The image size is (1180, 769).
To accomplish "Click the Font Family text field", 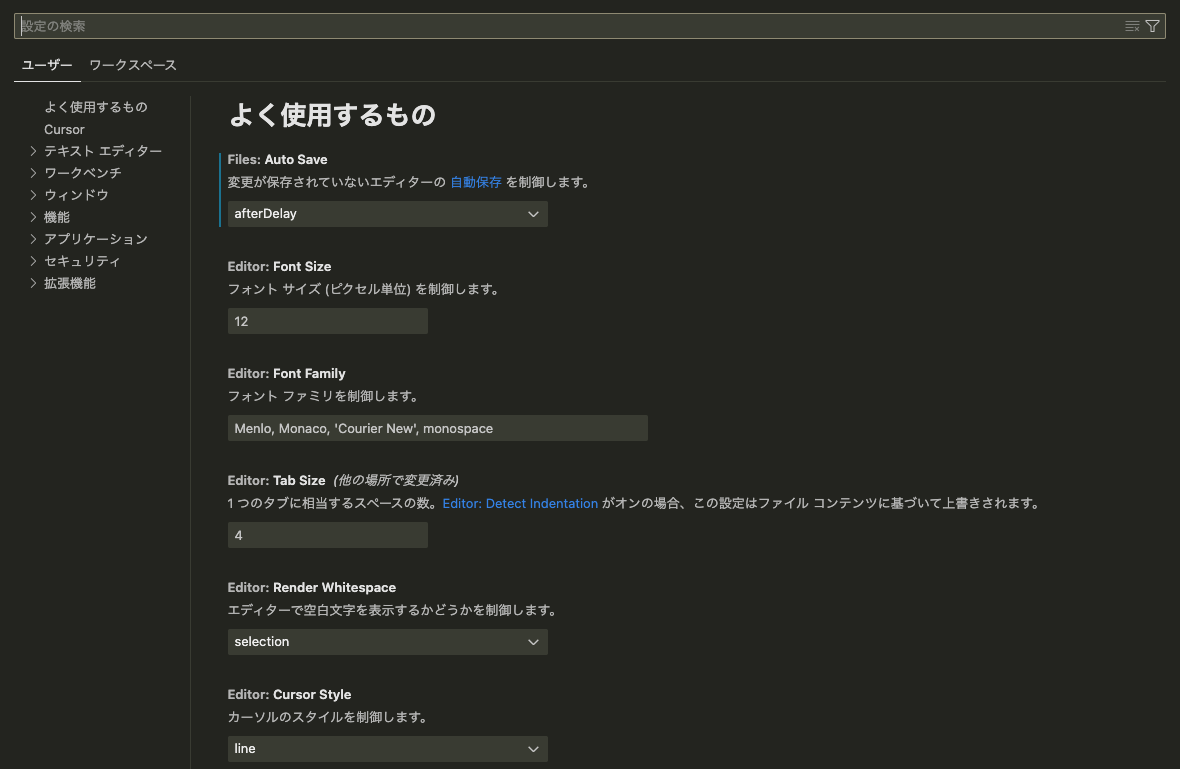I will (x=437, y=428).
